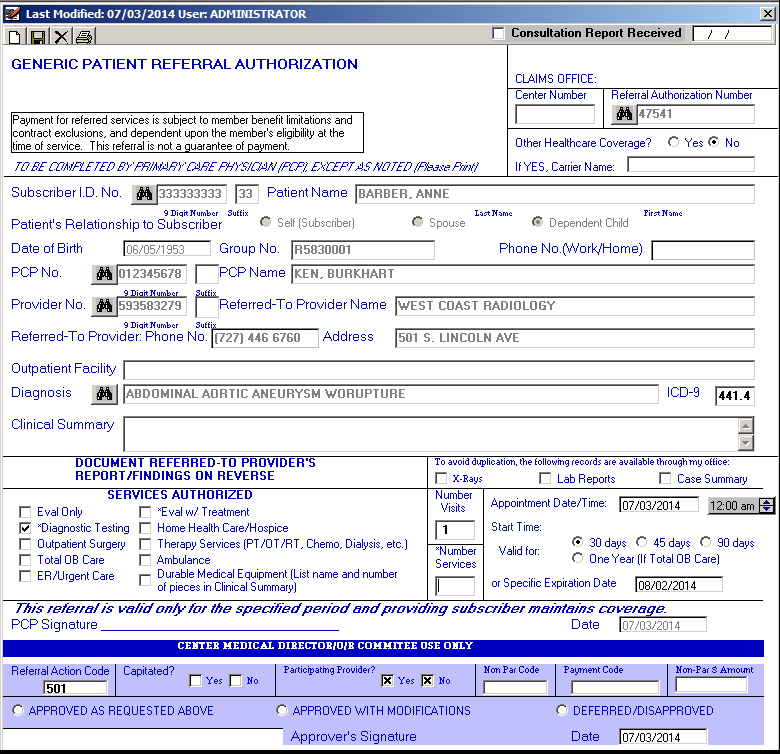Check Home Health Care/Hospice service
780x754 pixels.
click(x=145, y=528)
